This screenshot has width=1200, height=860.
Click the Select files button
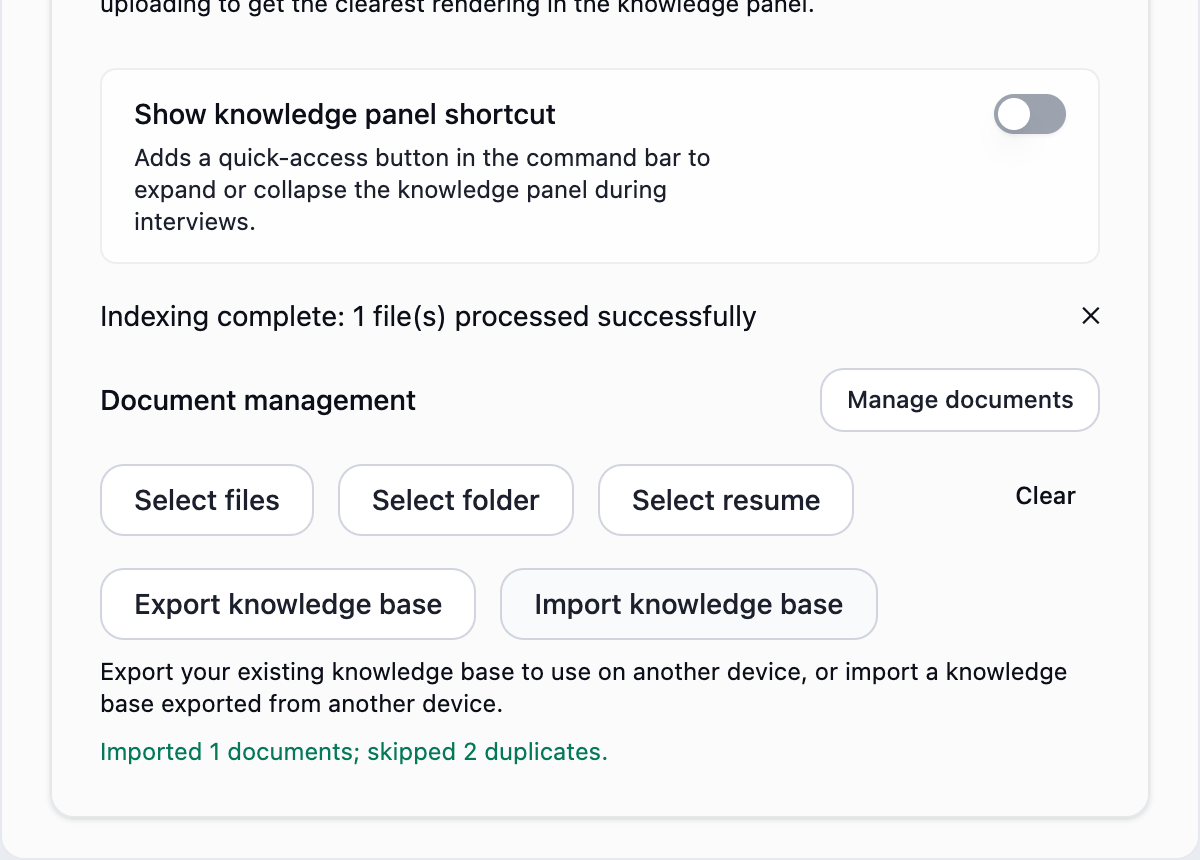click(207, 500)
